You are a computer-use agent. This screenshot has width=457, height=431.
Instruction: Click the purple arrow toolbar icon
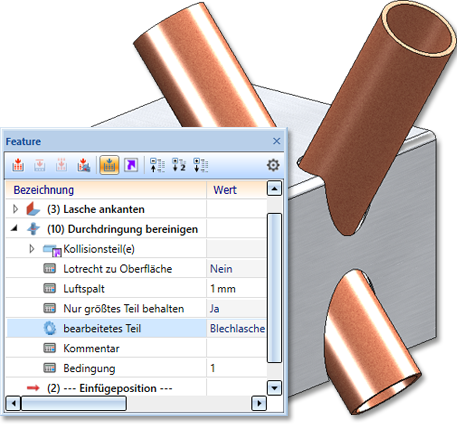tap(131, 165)
